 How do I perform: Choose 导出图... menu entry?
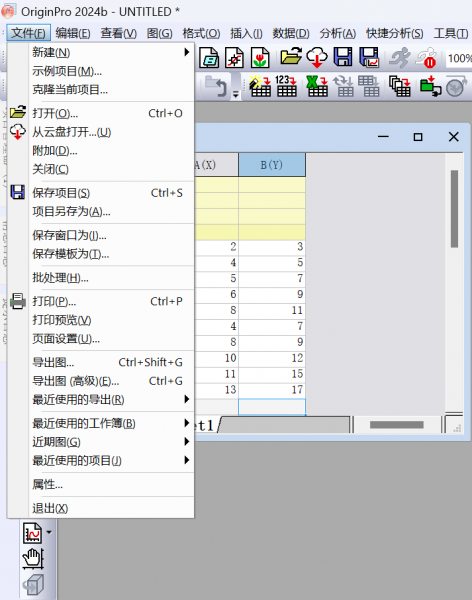[111, 362]
